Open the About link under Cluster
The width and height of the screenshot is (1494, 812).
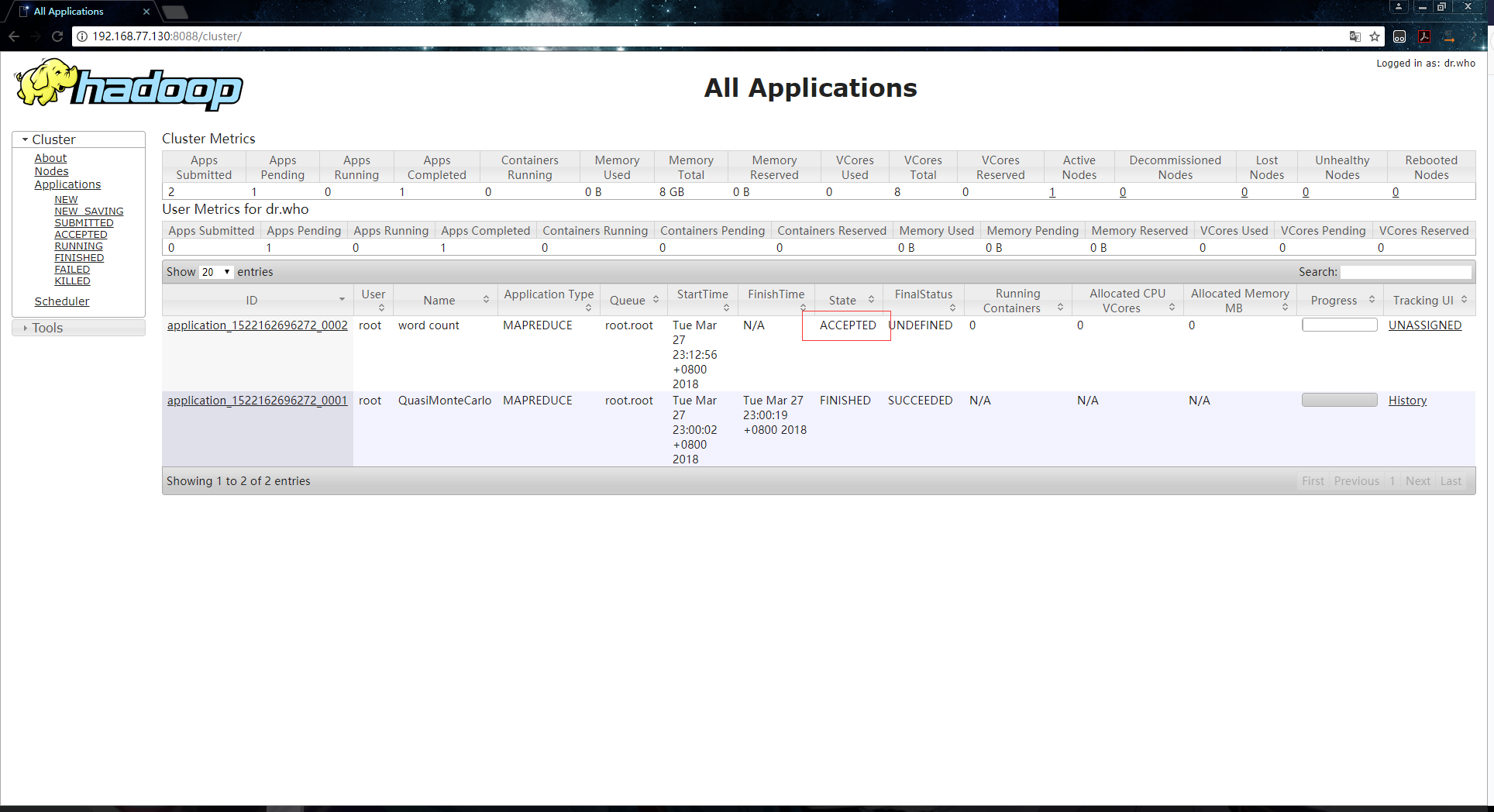(x=50, y=158)
